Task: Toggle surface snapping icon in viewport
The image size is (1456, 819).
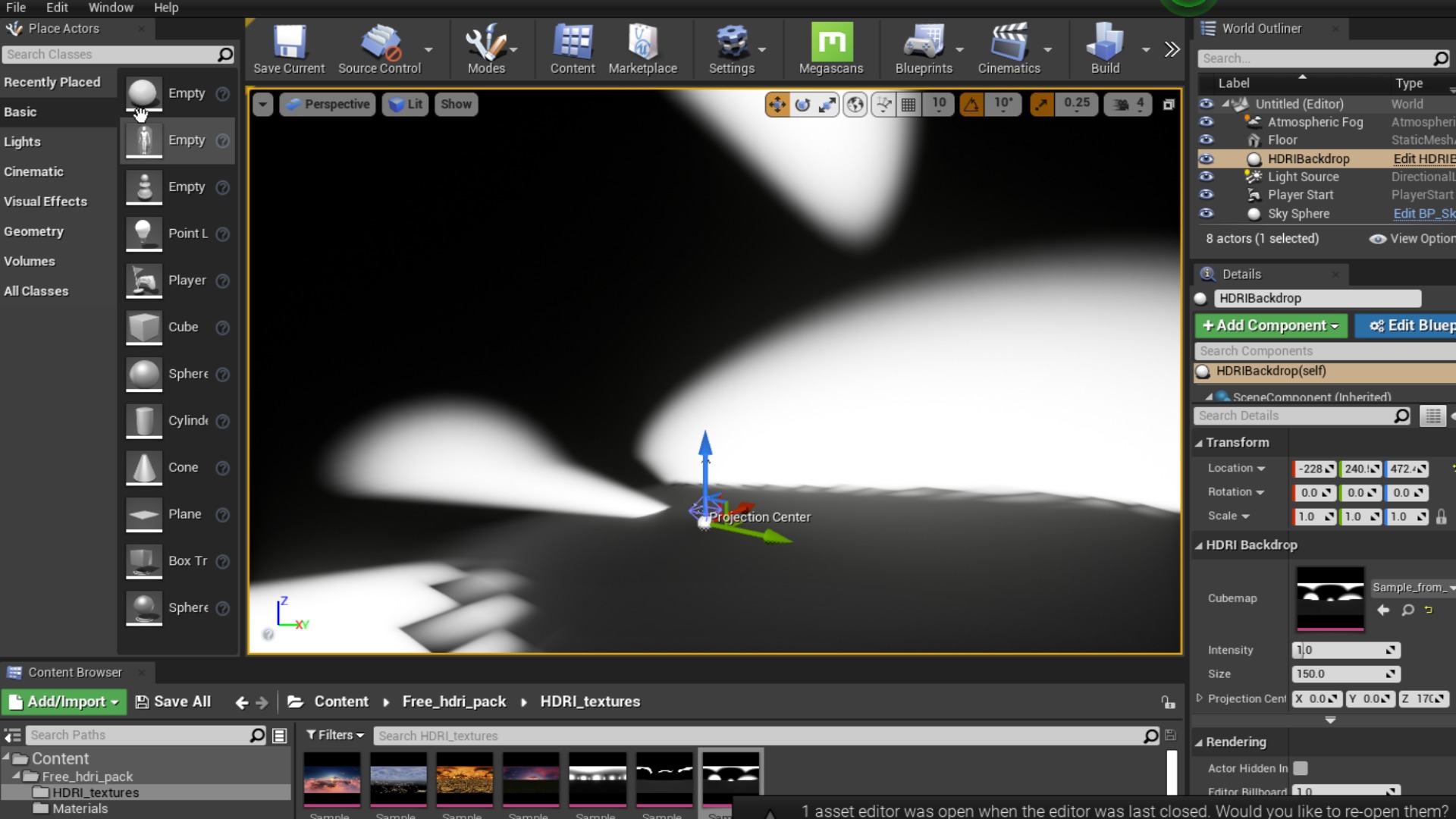Action: pos(883,105)
